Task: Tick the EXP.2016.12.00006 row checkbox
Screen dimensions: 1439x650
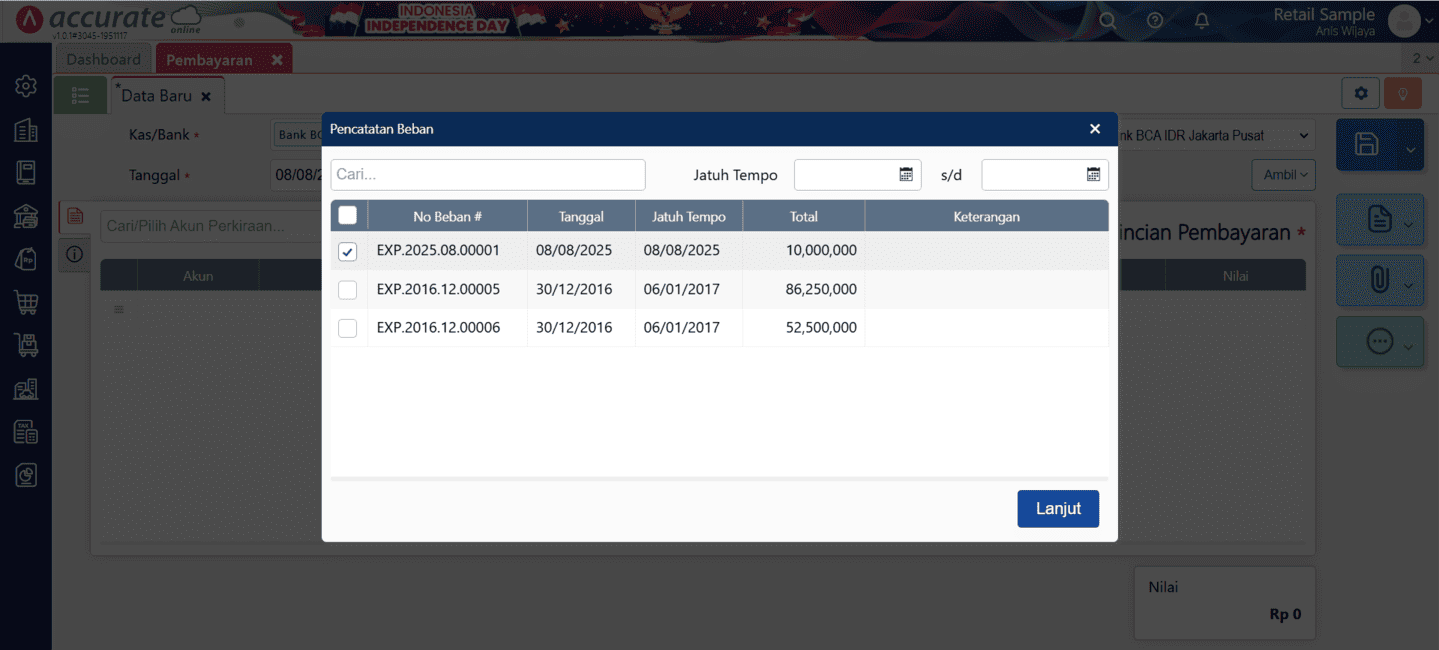Action: pos(348,328)
